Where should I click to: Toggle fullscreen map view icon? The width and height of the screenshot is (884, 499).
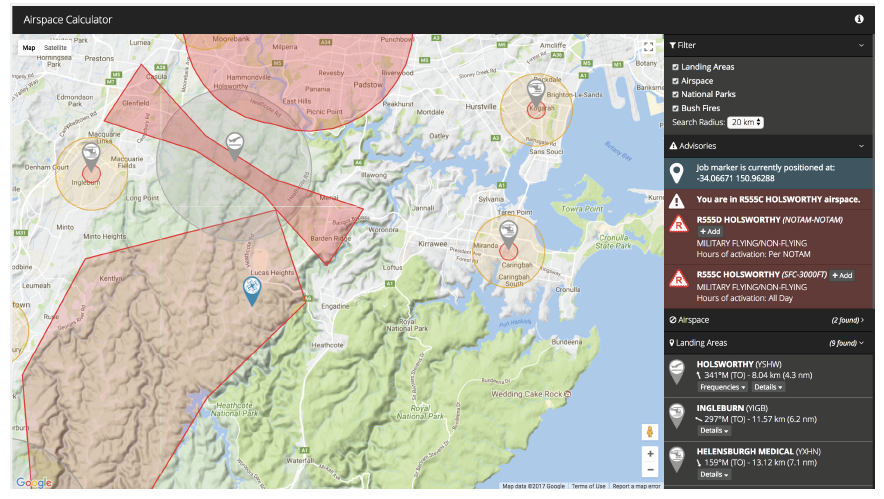[x=648, y=47]
